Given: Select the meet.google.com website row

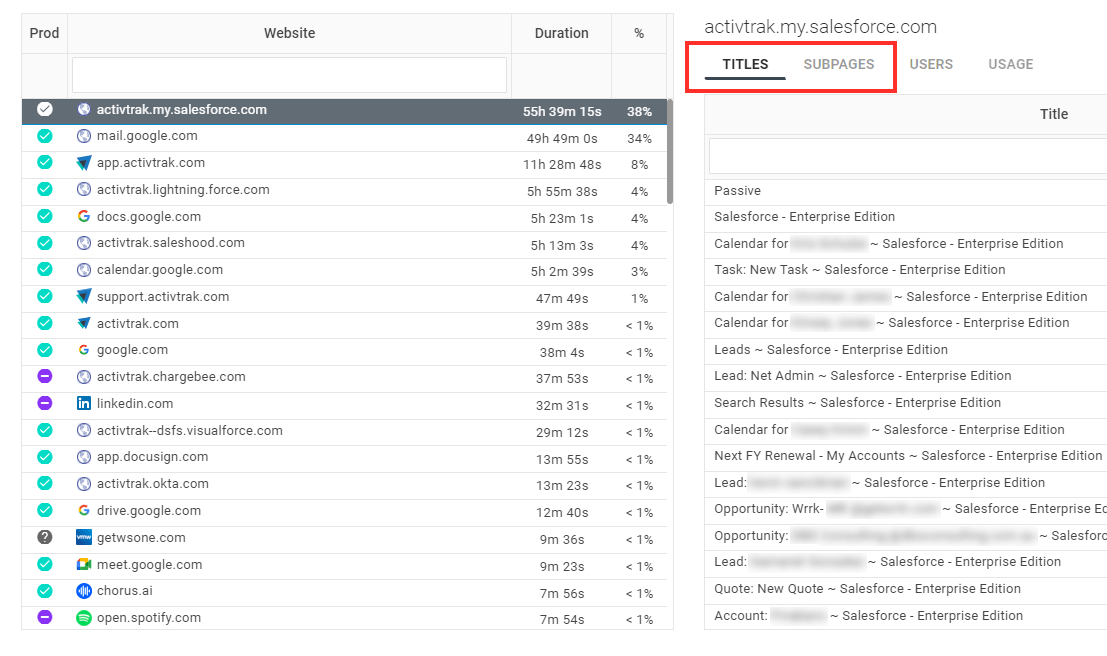Looking at the screenshot, I should pyautogui.click(x=344, y=565).
